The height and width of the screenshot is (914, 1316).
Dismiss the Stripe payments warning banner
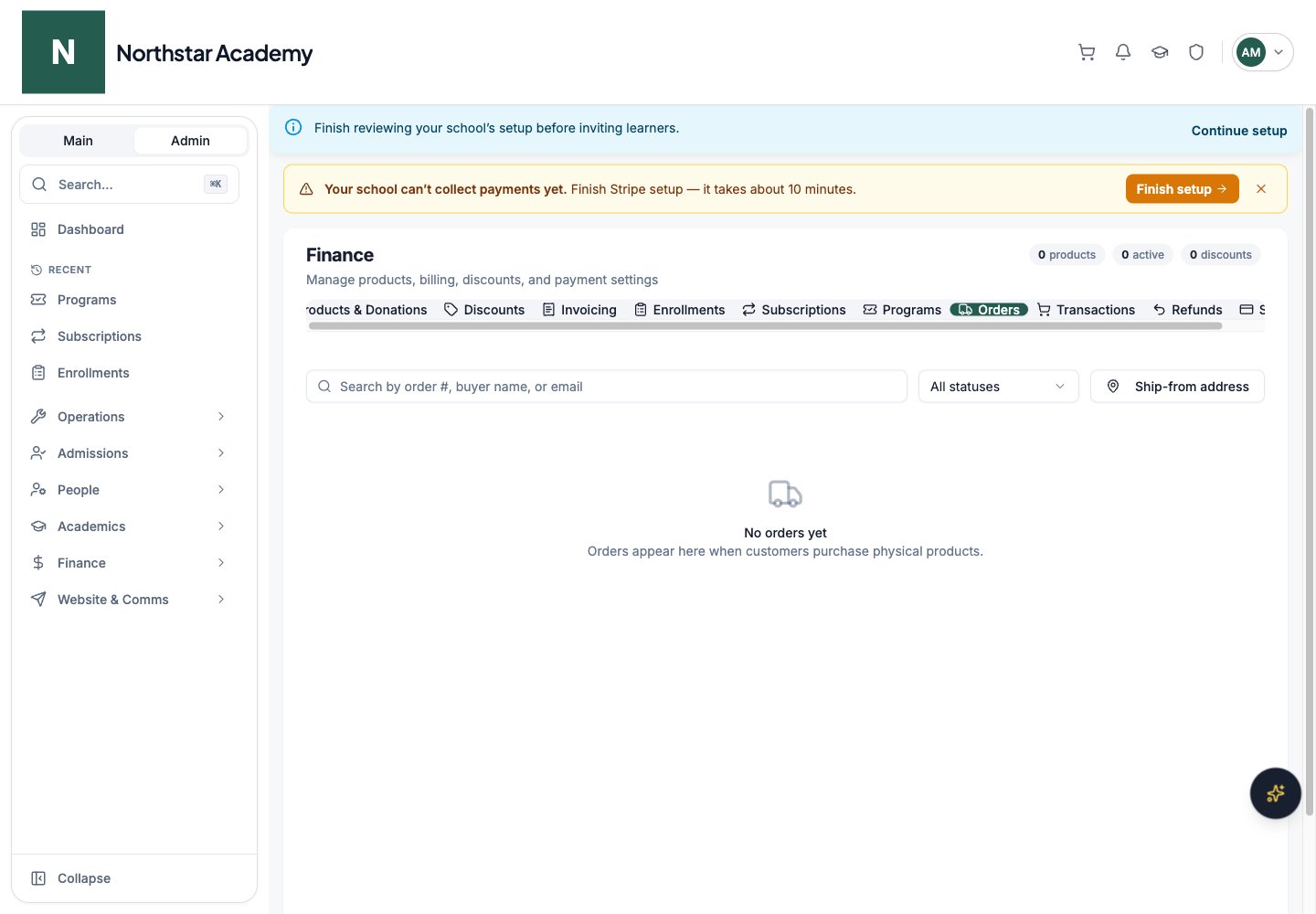coord(1261,189)
